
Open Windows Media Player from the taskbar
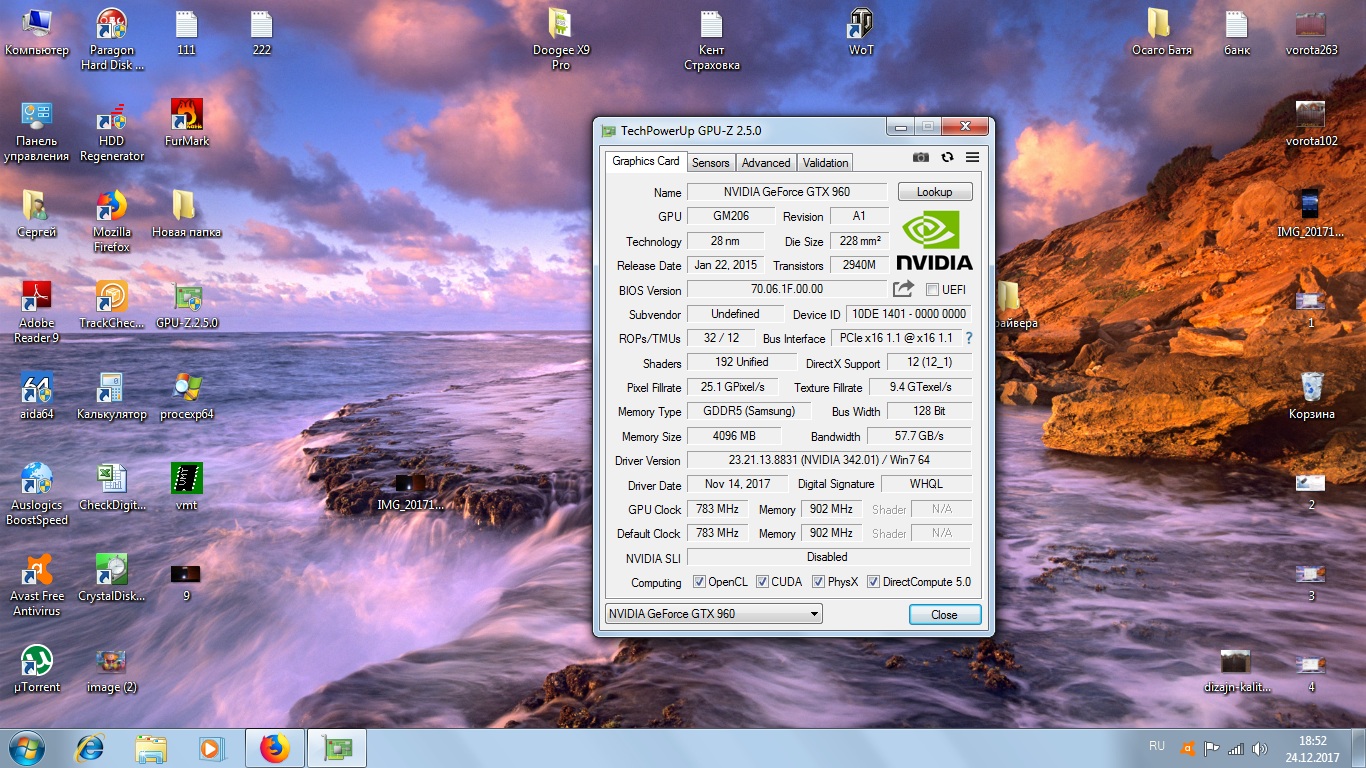coord(210,748)
